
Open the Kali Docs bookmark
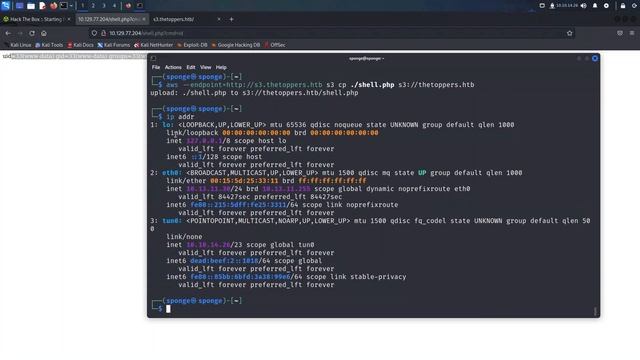click(80, 45)
